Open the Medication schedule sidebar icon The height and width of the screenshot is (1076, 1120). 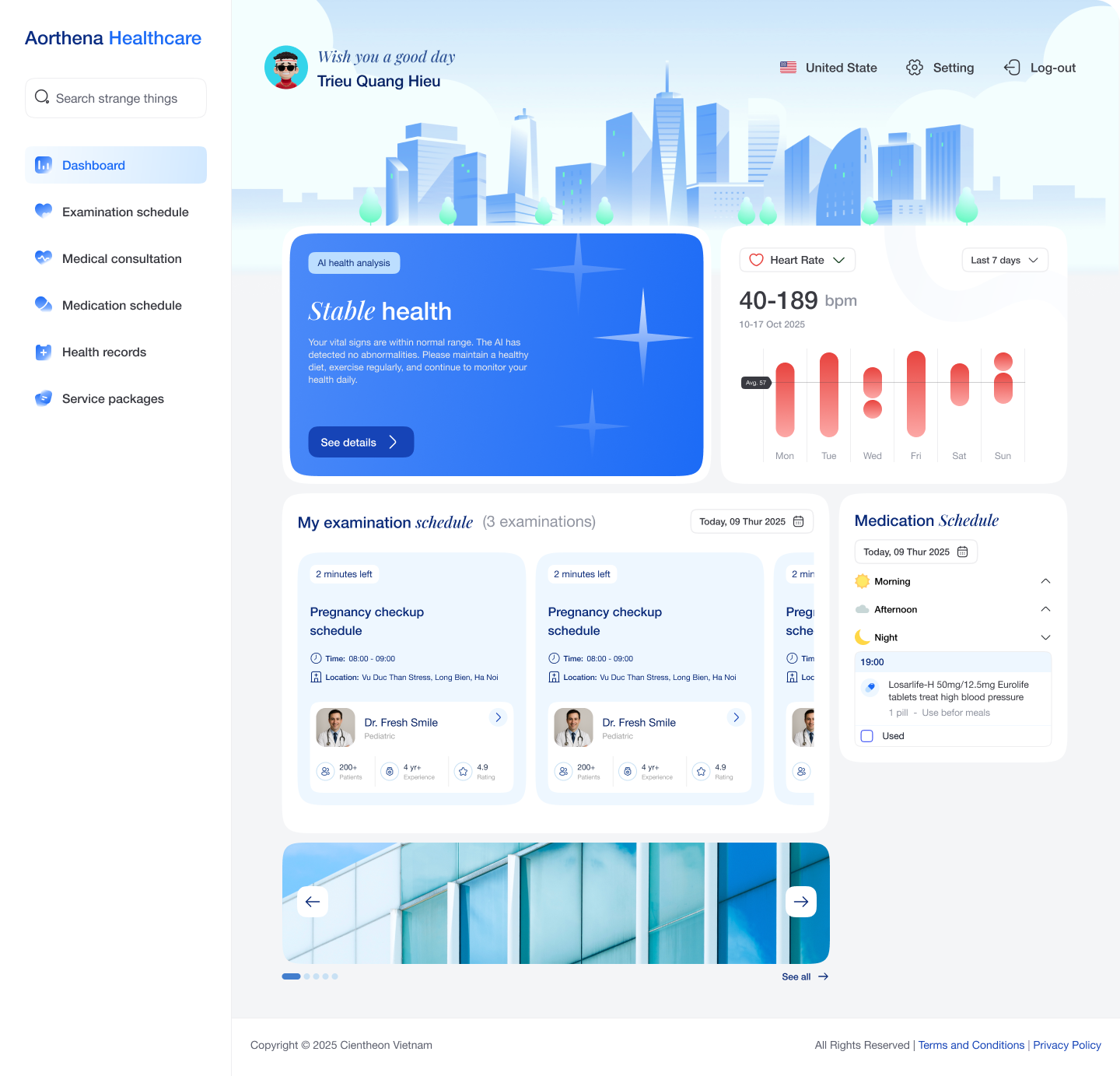pyautogui.click(x=43, y=305)
